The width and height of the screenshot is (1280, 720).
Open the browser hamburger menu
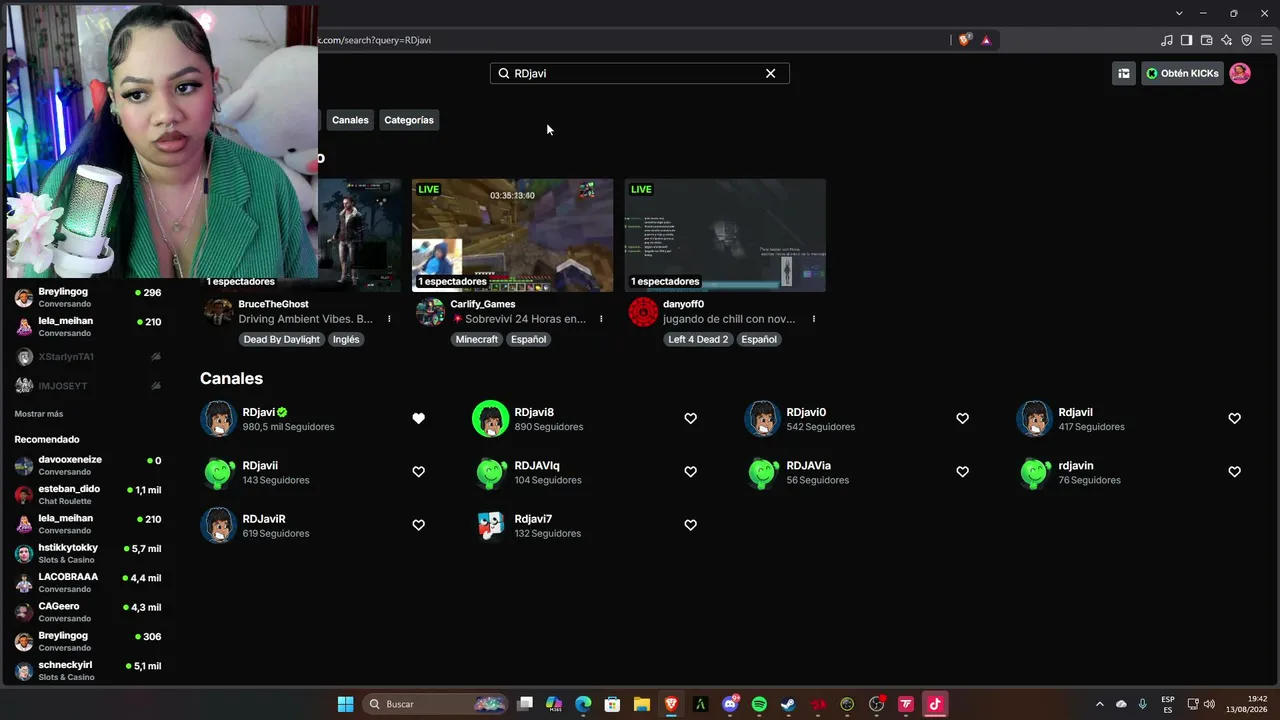1266,40
